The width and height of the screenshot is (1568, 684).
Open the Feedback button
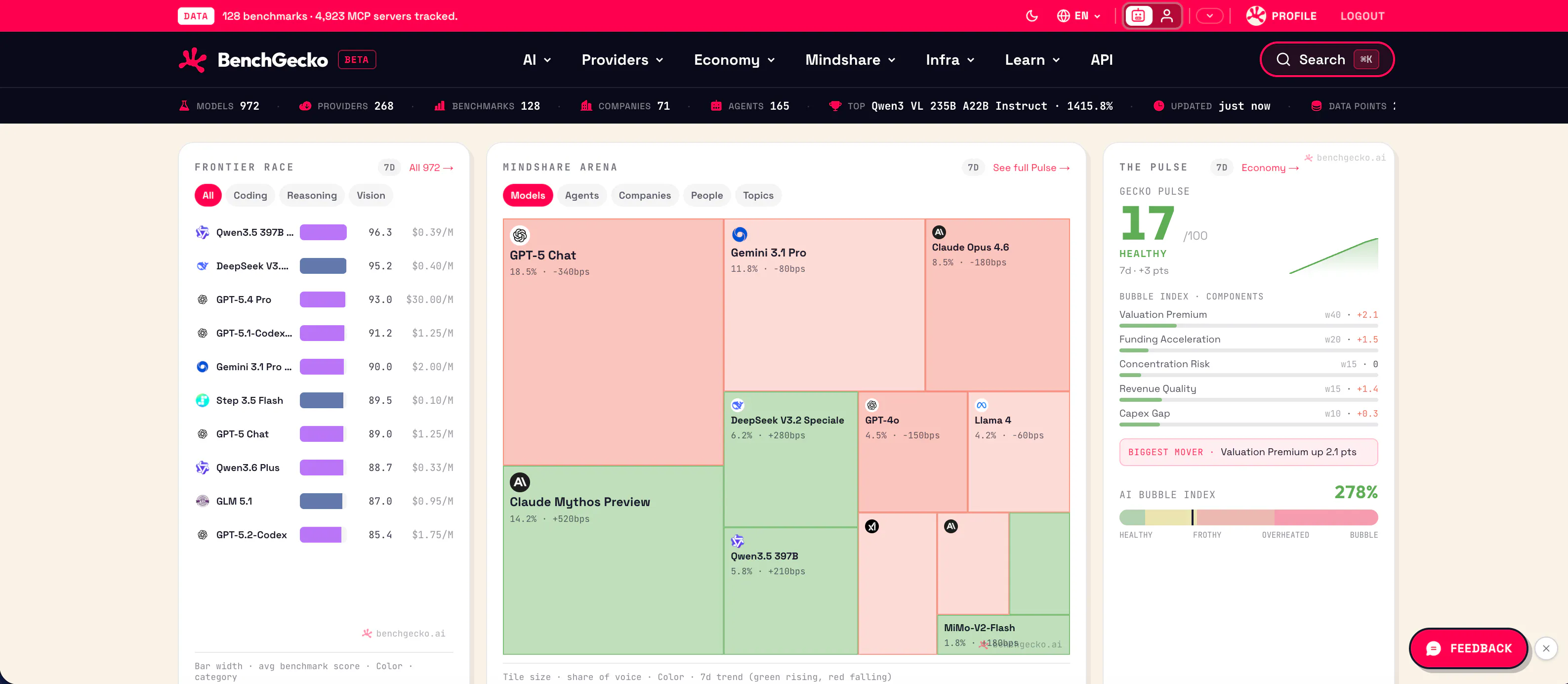[1468, 648]
